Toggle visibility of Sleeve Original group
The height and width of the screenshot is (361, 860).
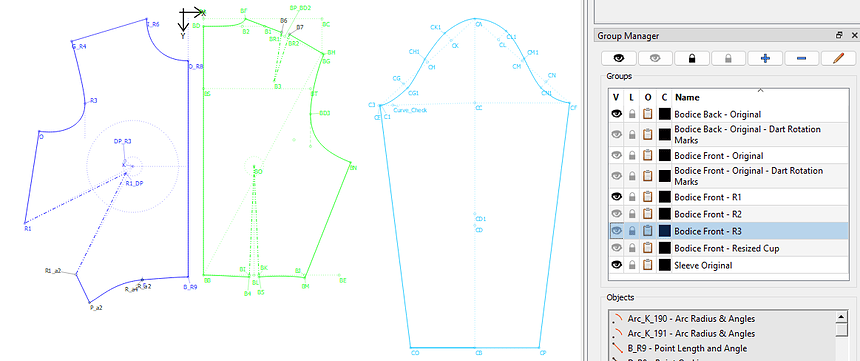coord(616,265)
